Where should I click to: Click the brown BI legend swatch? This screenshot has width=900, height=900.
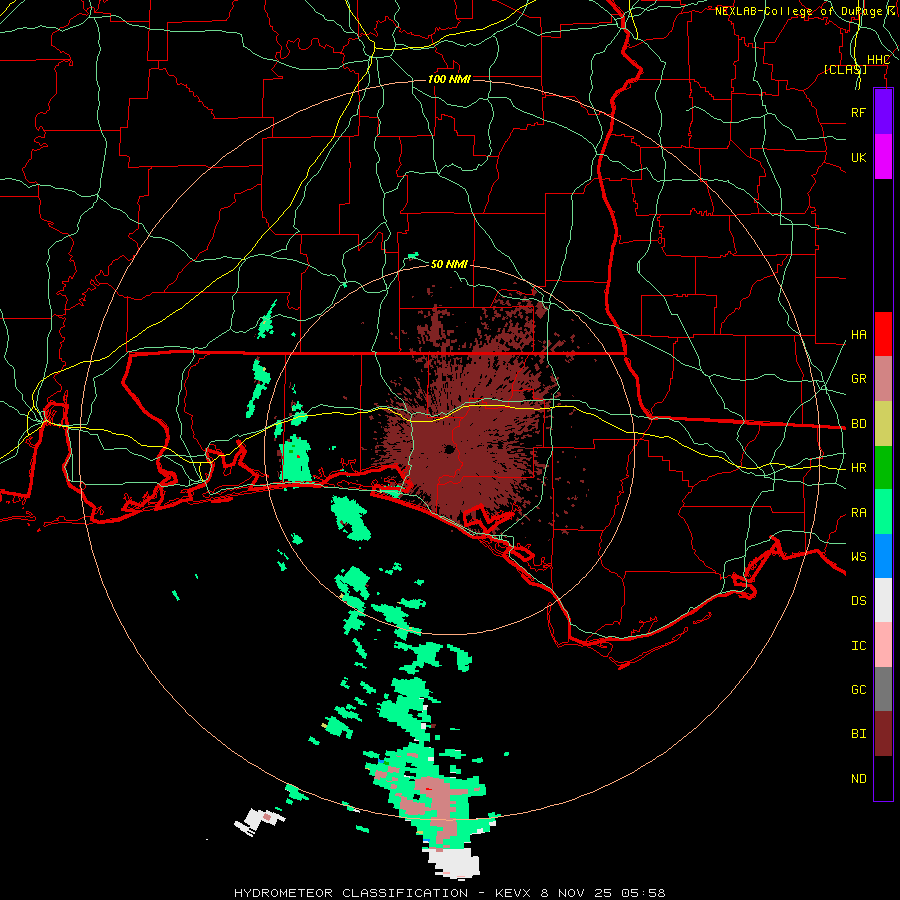pos(883,734)
